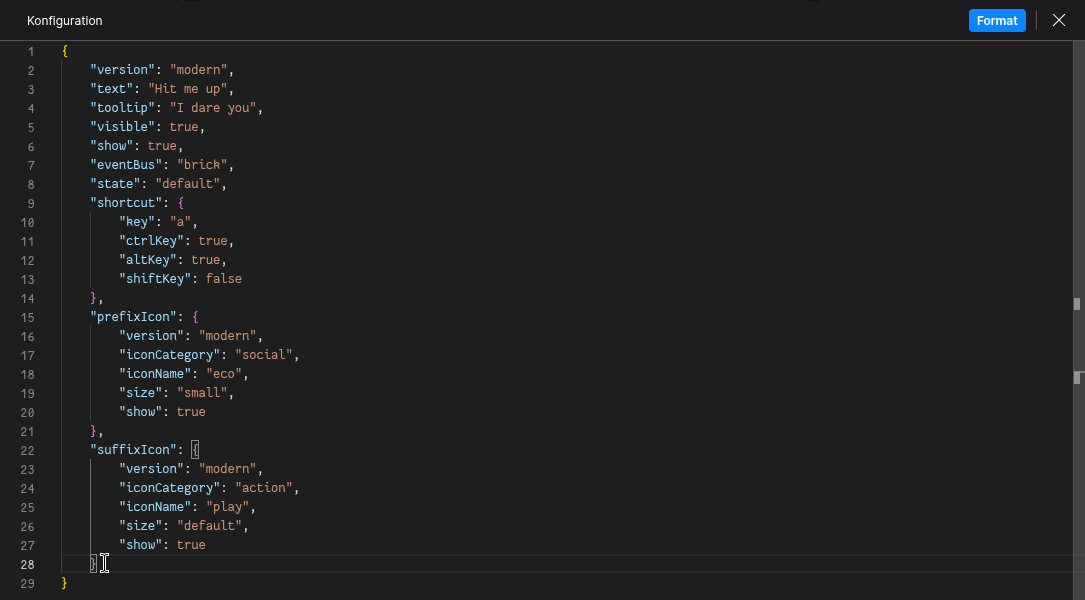Click the closing brace on line 29
Image resolution: width=1085 pixels, height=600 pixels.
[x=65, y=583]
